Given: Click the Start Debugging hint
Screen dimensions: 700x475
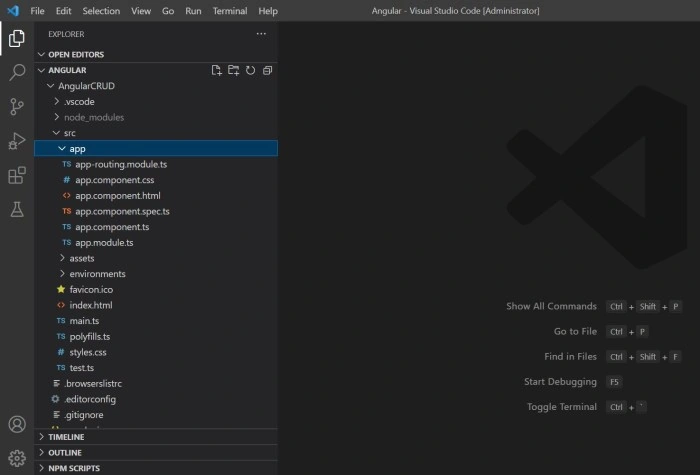Looking at the screenshot, I should pyautogui.click(x=560, y=382).
